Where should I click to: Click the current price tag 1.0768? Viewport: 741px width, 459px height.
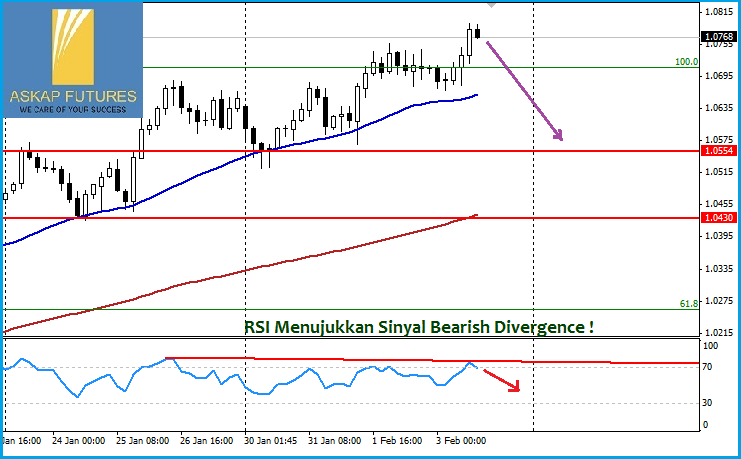(x=718, y=37)
